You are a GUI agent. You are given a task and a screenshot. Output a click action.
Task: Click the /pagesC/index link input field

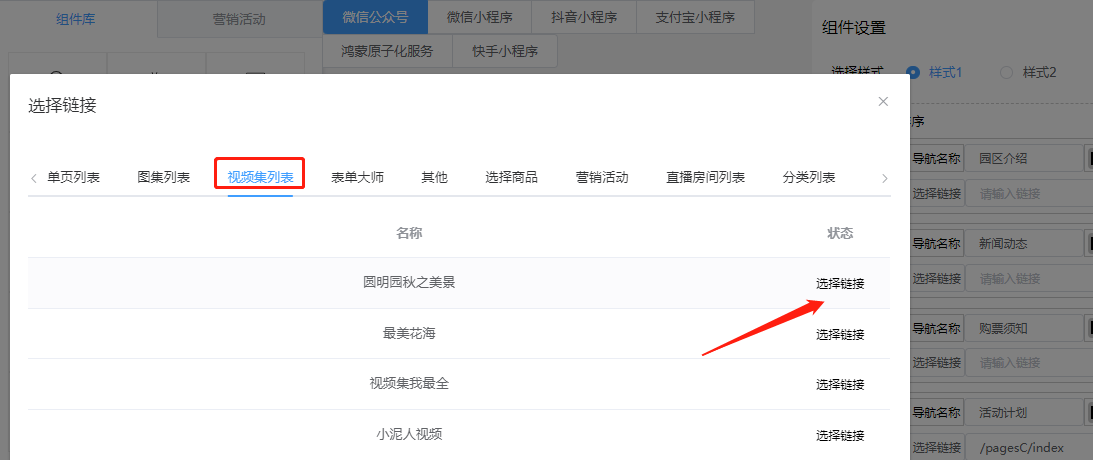(1024, 447)
